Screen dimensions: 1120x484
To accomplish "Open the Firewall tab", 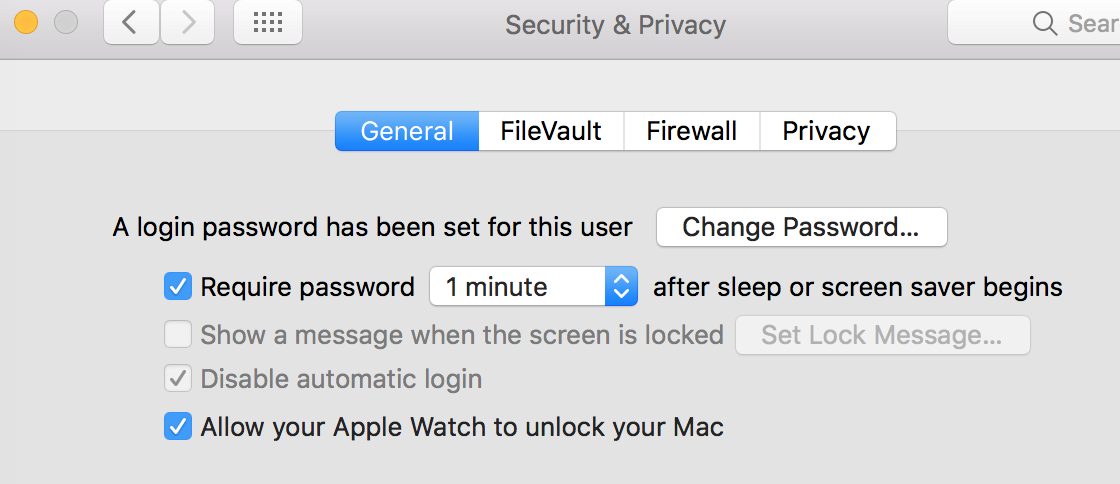I will click(692, 131).
